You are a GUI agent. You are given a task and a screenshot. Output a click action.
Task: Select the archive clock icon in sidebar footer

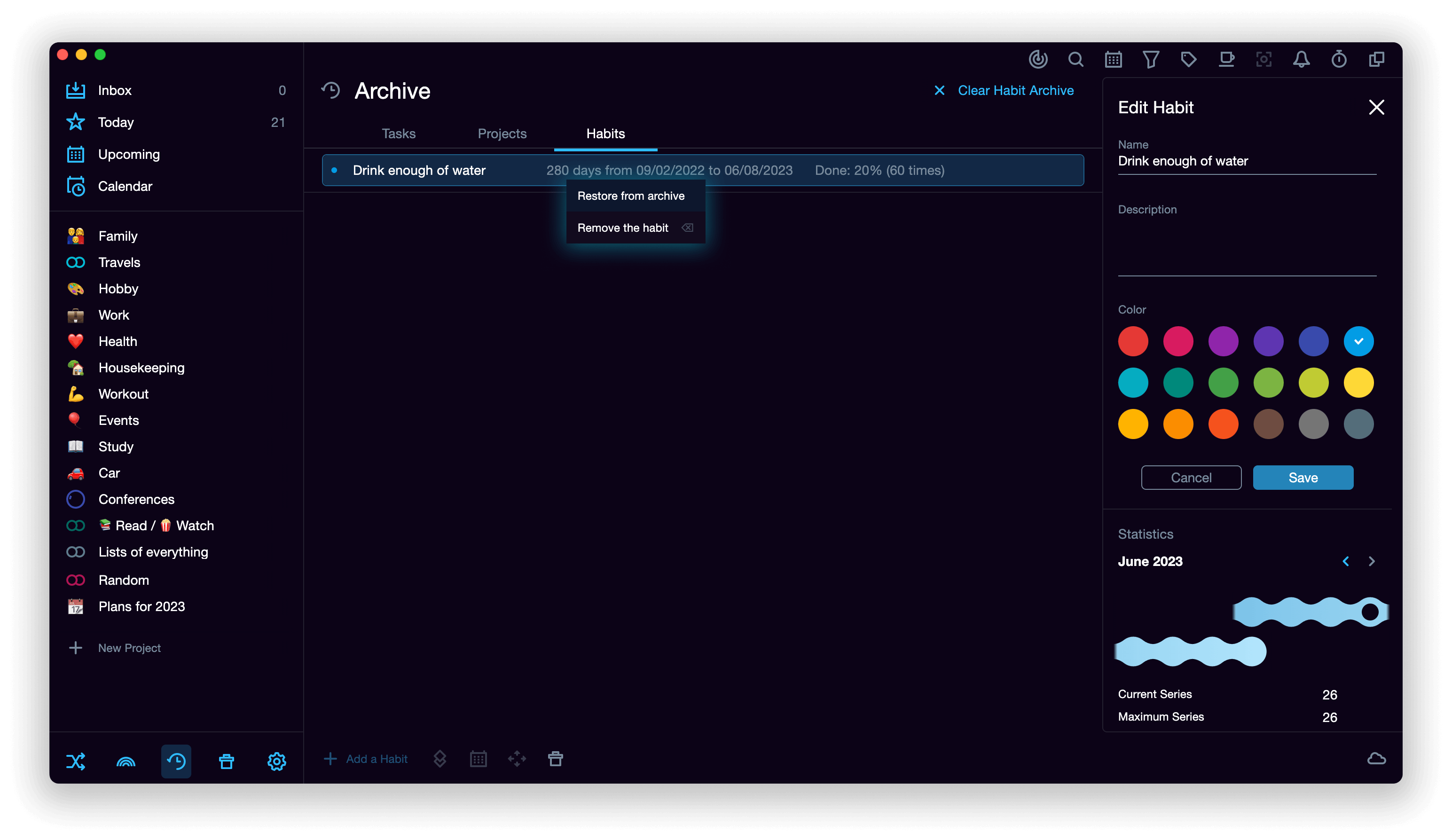point(176,761)
